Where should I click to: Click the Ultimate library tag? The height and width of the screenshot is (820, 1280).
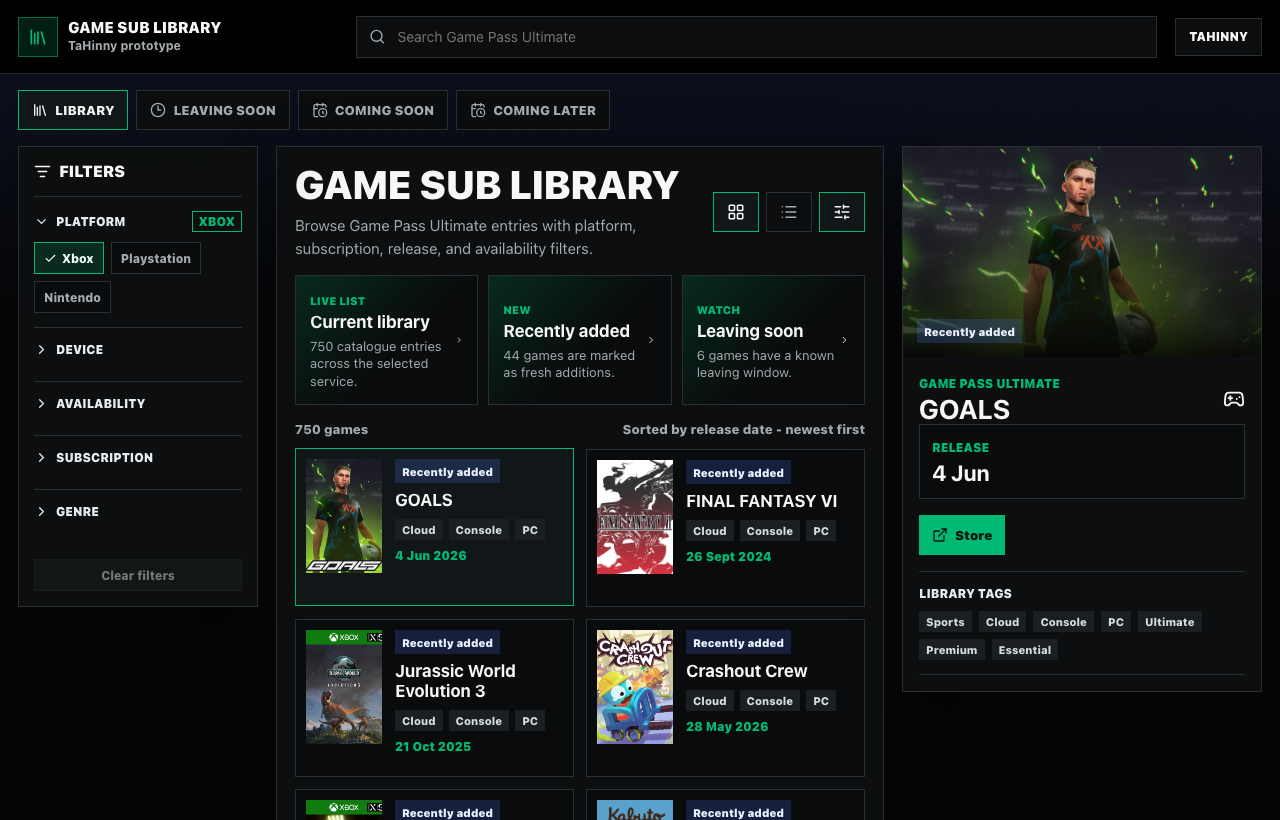pos(1170,622)
